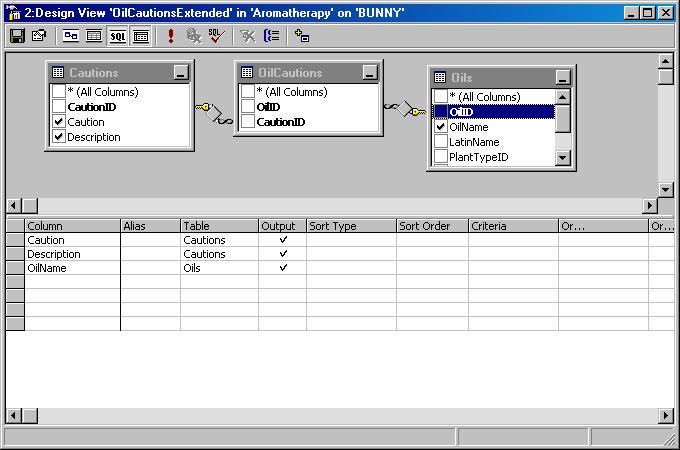This screenshot has width=680, height=450.
Task: Toggle Output checkmark for OilName row
Action: [283, 267]
